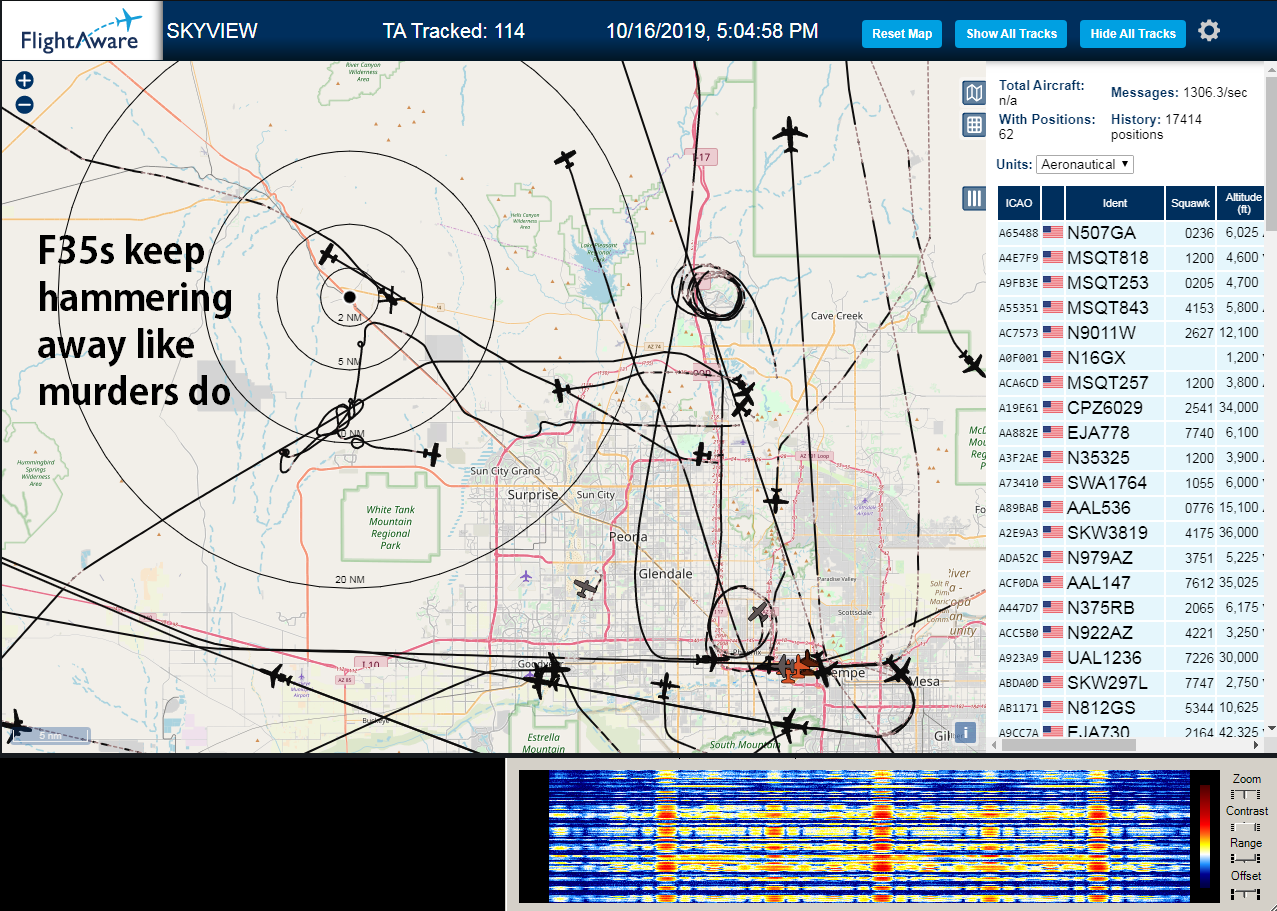The width and height of the screenshot is (1277, 911).
Task: Select the MSQT257 aircraft row
Action: coord(1131,382)
